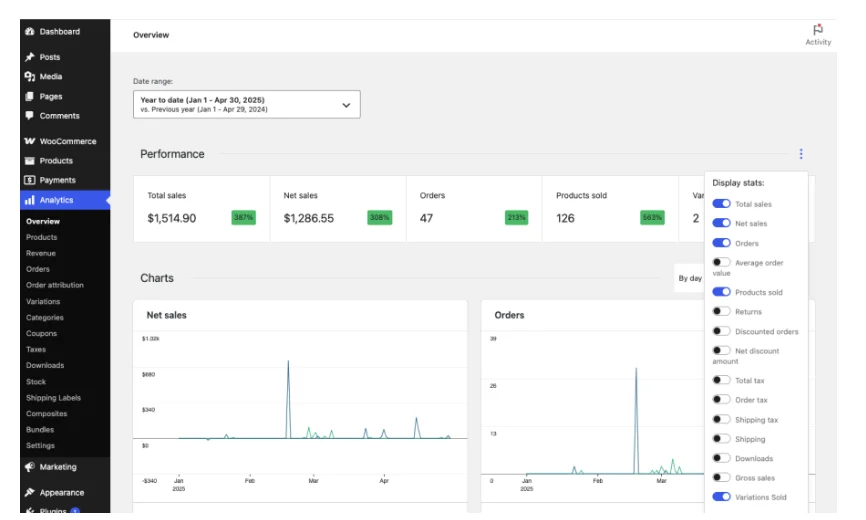Screen dimensions: 866x520
Task: Select Order attribution in Analytics submenu
Action: [54, 285]
